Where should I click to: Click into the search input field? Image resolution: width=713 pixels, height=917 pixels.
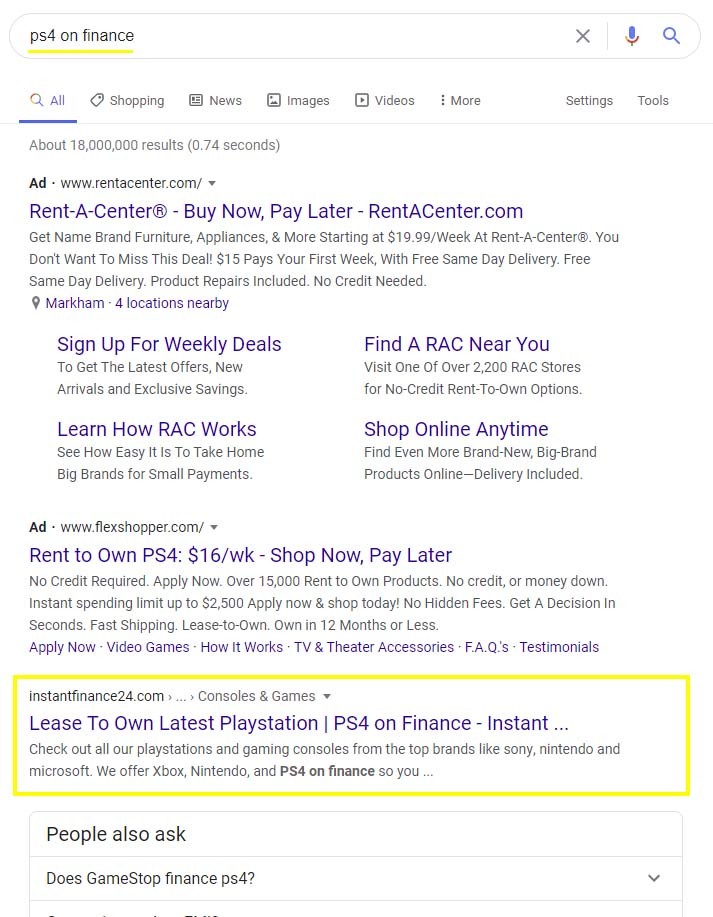click(x=300, y=36)
